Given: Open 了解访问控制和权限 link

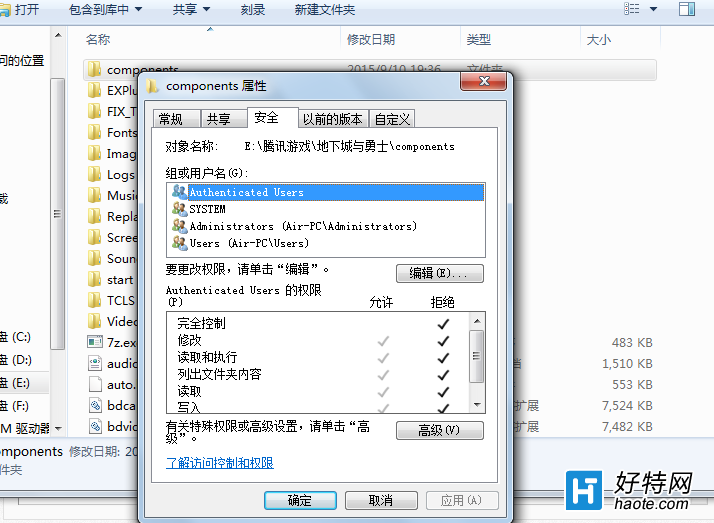Looking at the screenshot, I should pos(220,463).
